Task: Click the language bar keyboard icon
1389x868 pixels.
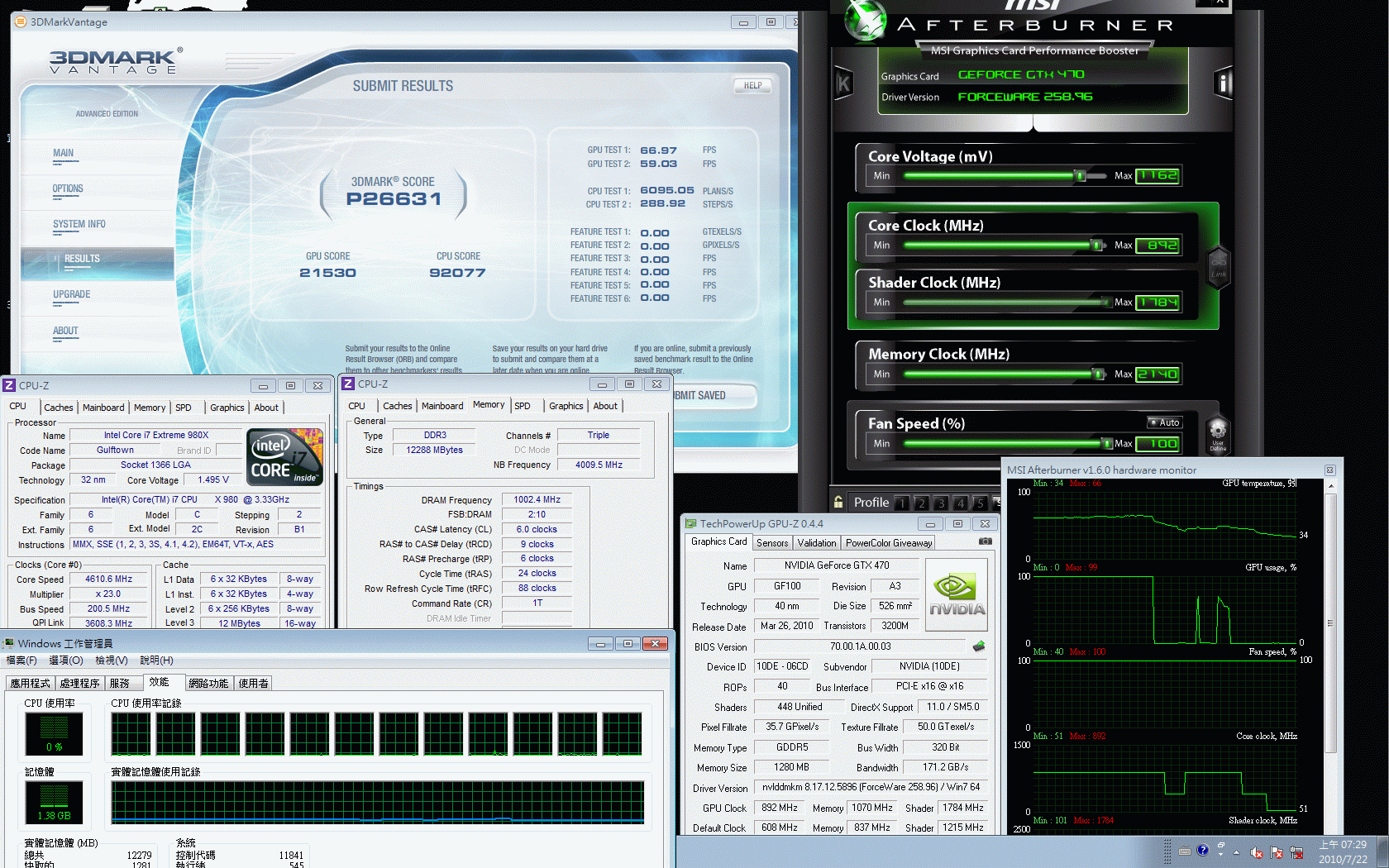Action: click(1185, 851)
